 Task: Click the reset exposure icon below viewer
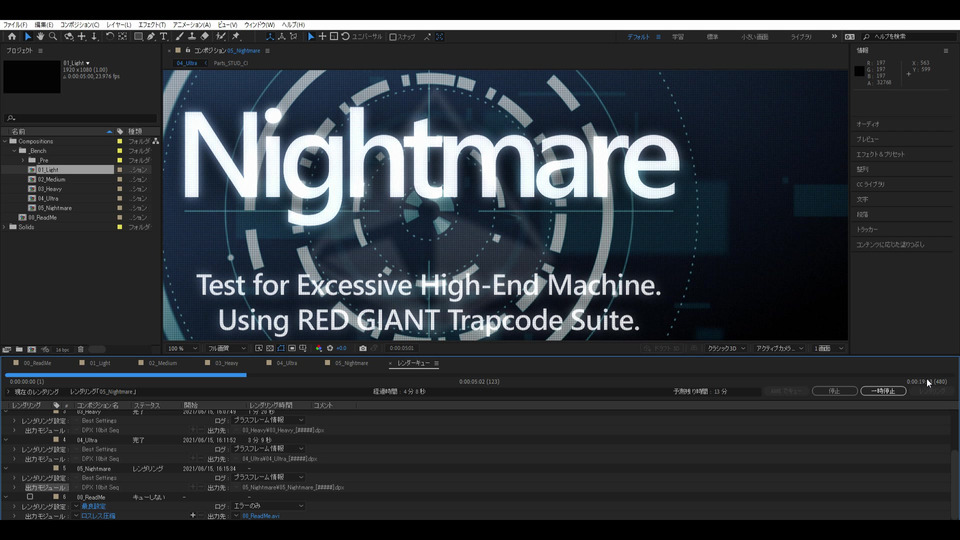point(330,348)
